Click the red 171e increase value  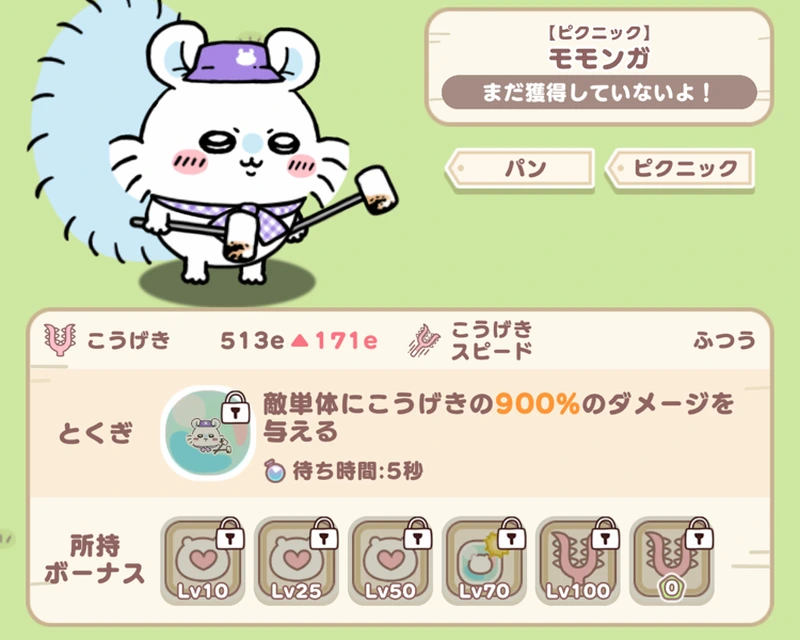coord(346,340)
